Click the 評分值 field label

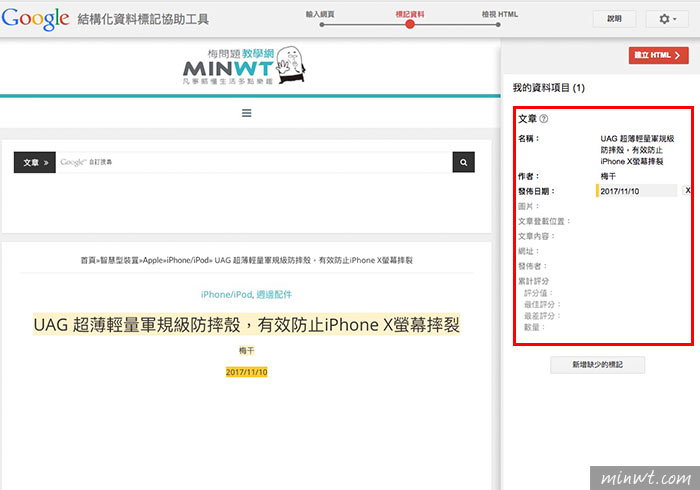(538, 293)
